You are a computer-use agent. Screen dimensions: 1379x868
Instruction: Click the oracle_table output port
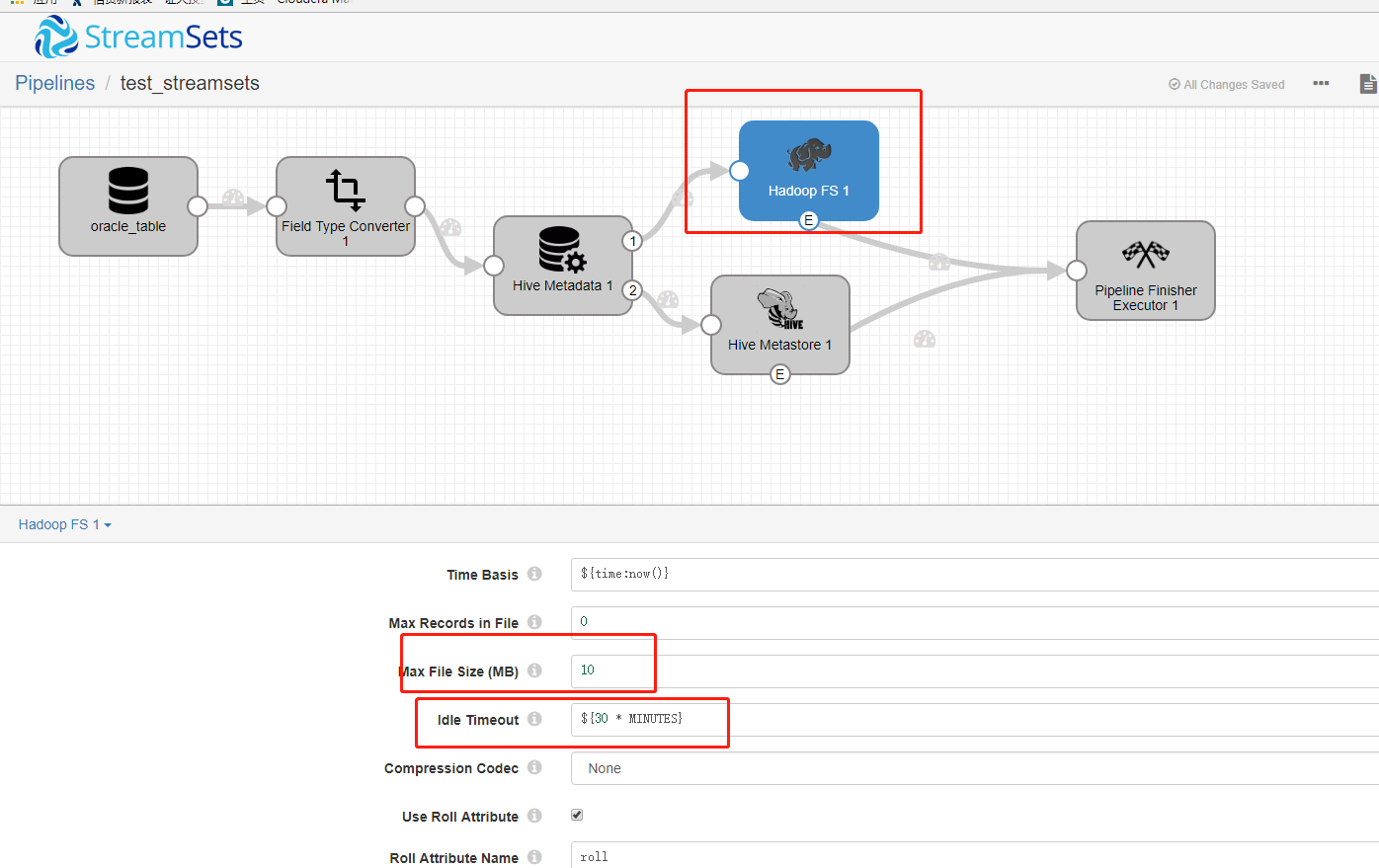198,206
